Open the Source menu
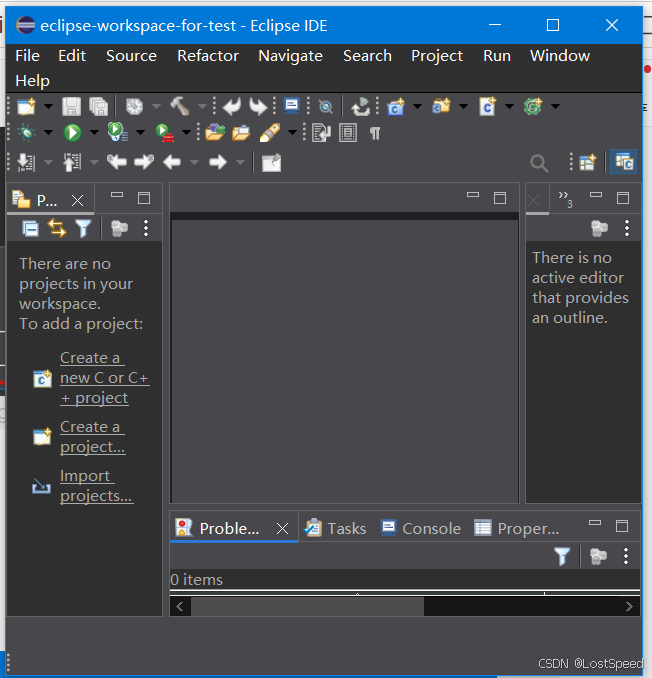Screen dimensions: 652x678 tap(131, 56)
